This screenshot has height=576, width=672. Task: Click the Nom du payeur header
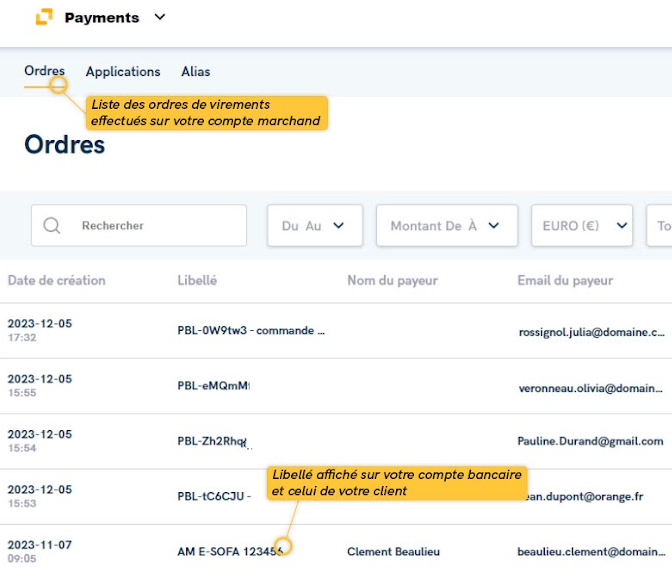[392, 280]
